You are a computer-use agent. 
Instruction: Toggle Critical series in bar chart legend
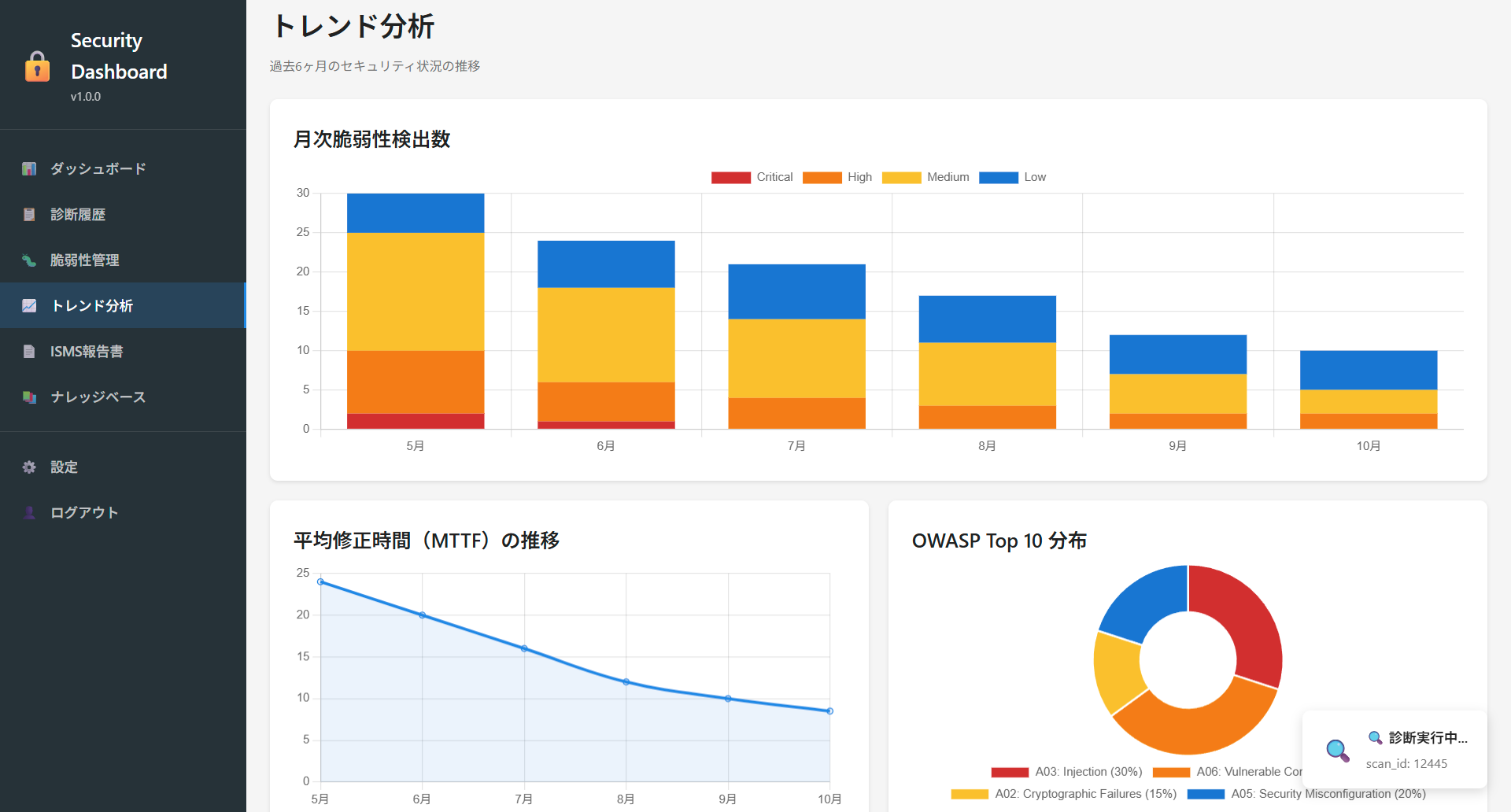pyautogui.click(x=752, y=178)
